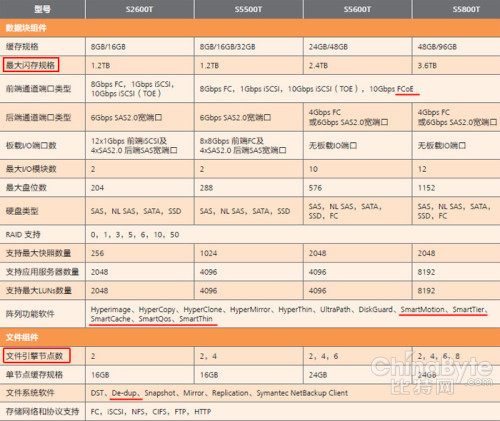The width and height of the screenshot is (500, 421).
Task: Select 8192 in the 支持应用服务器数量 row
Action: (x=426, y=272)
